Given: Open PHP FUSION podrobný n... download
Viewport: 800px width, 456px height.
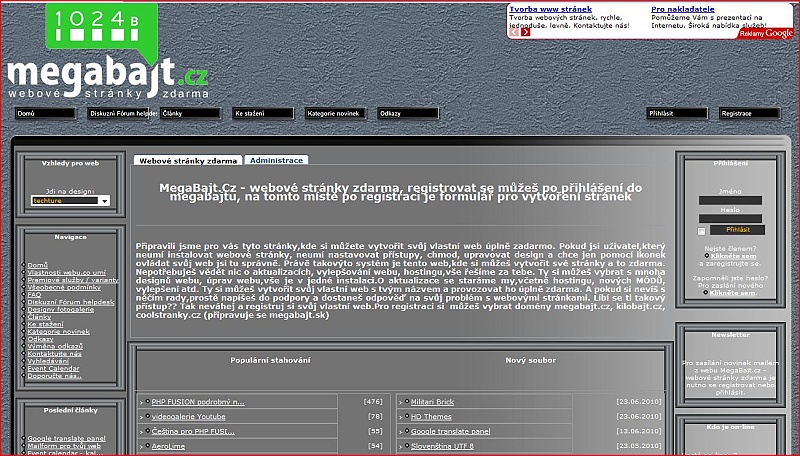Looking at the screenshot, I should coord(198,402).
